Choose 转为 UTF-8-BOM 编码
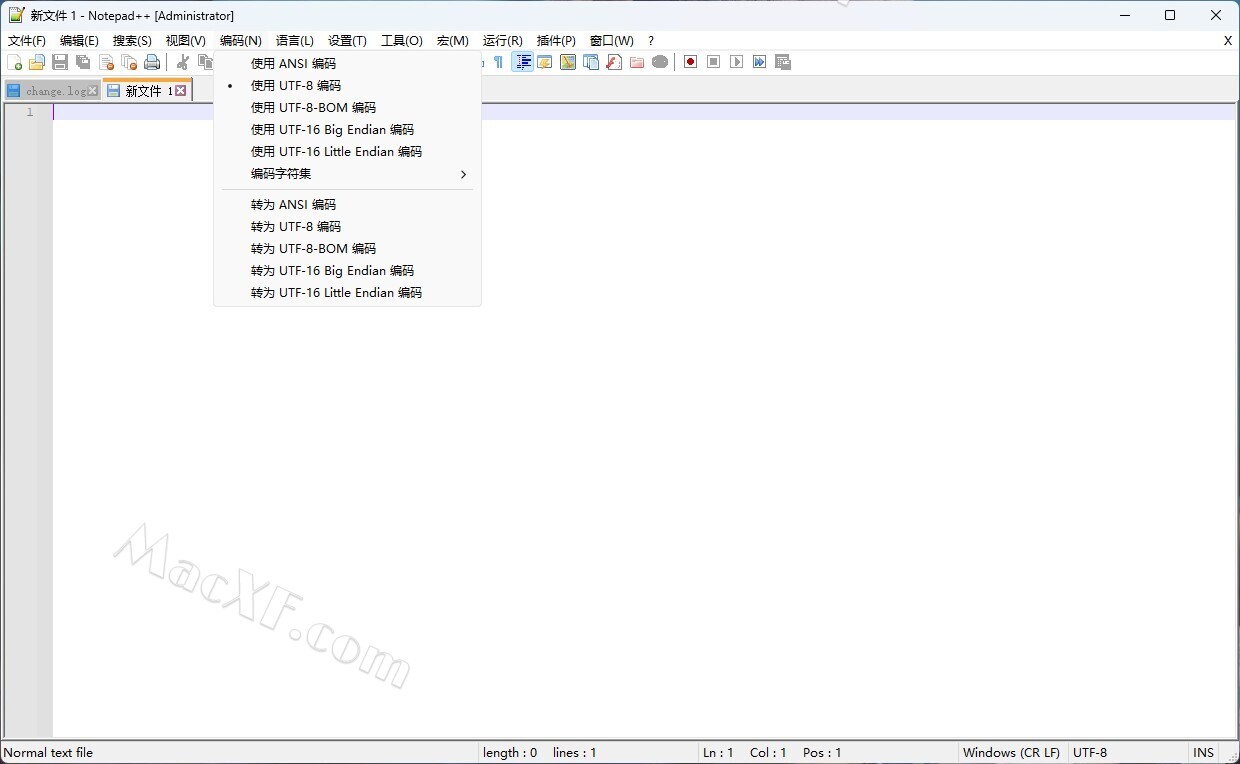This screenshot has width=1240, height=764. point(347,249)
